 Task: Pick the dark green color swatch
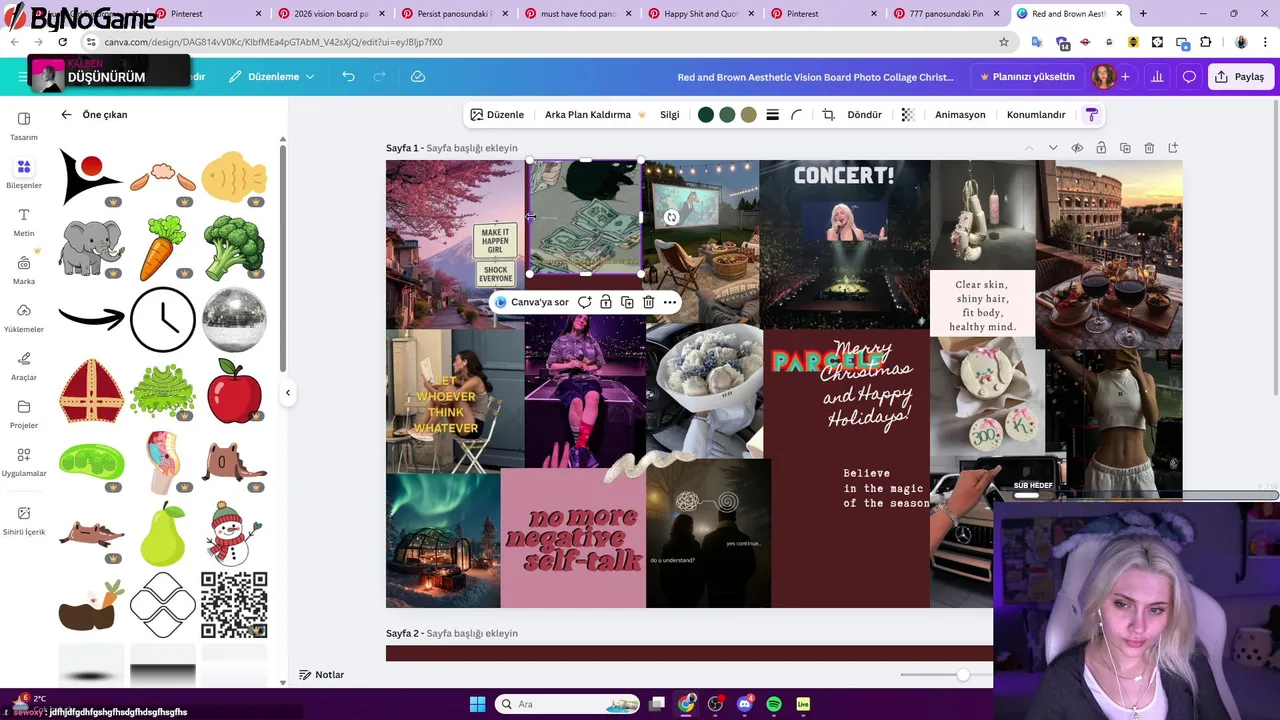coord(706,115)
